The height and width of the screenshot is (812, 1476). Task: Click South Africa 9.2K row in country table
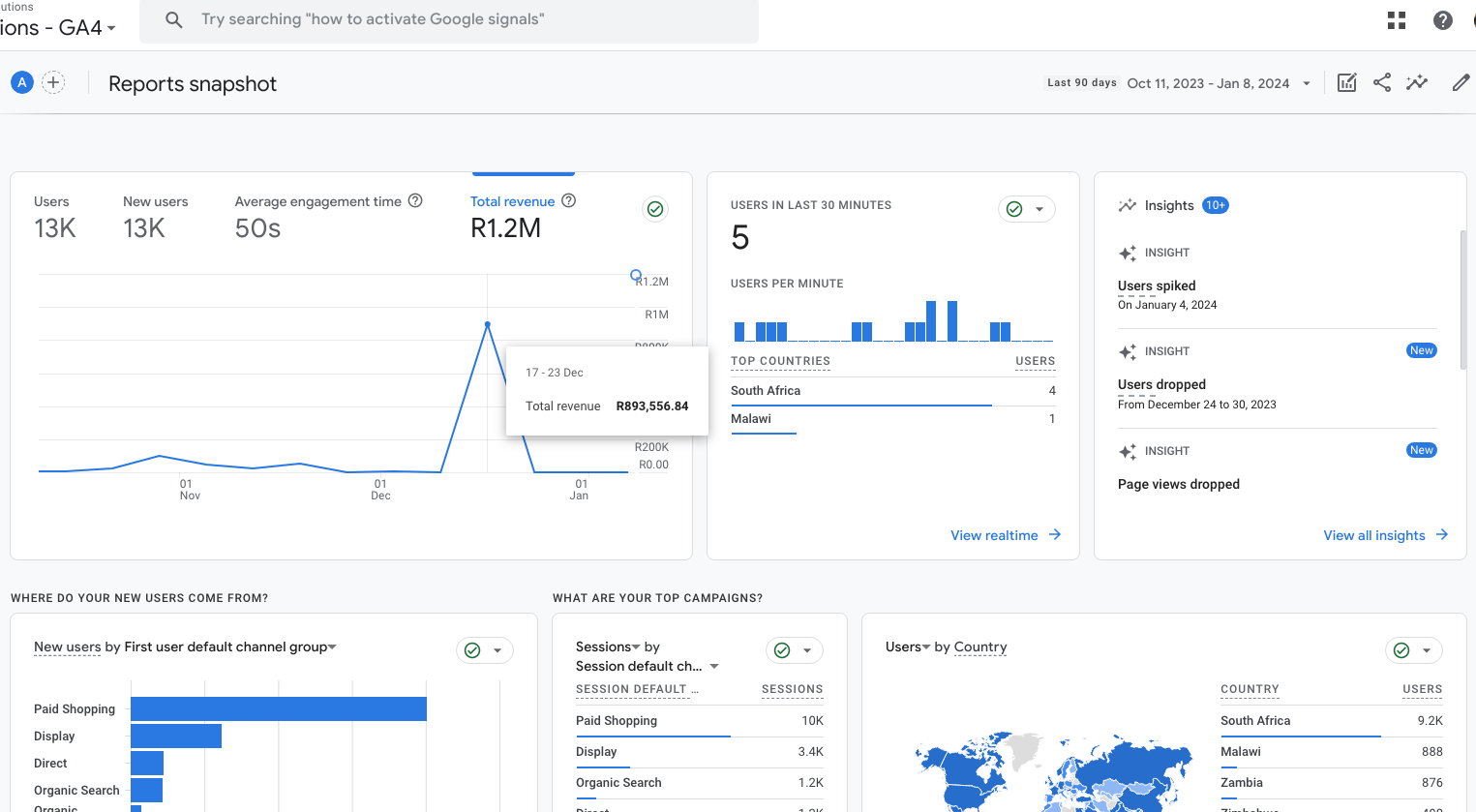[1331, 721]
